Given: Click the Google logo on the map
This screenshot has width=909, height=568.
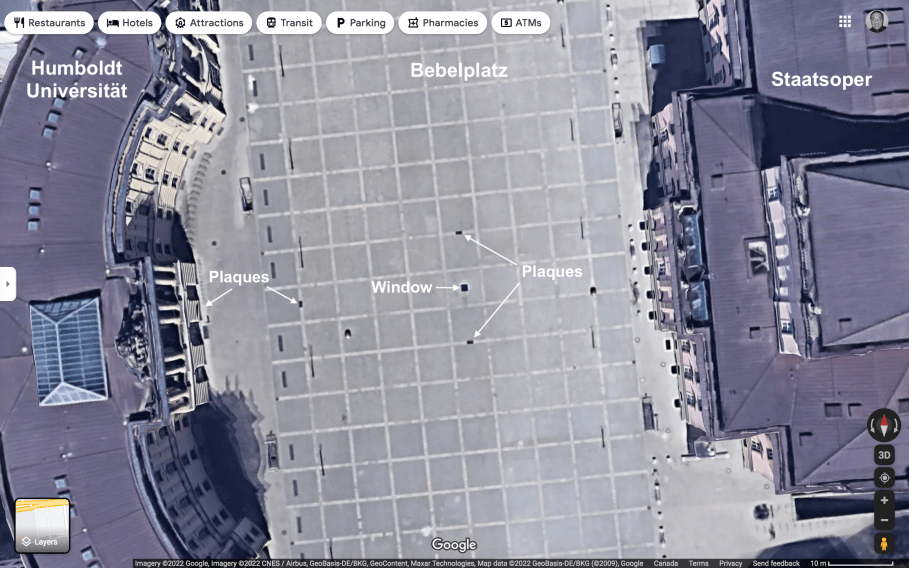Looking at the screenshot, I should (x=454, y=545).
